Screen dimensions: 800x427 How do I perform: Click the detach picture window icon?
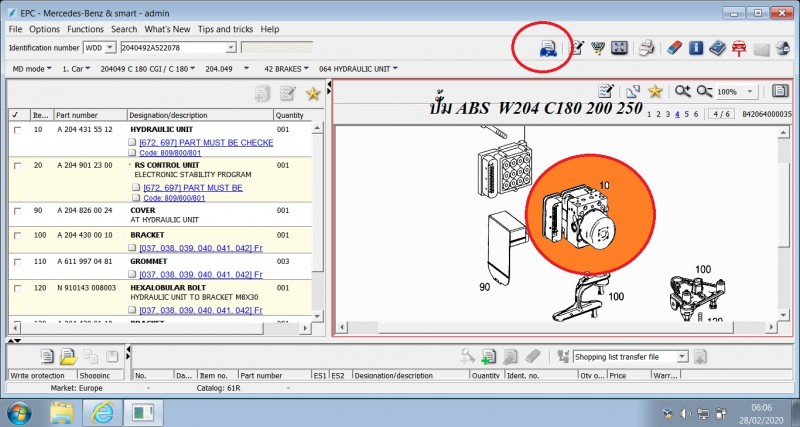point(633,92)
